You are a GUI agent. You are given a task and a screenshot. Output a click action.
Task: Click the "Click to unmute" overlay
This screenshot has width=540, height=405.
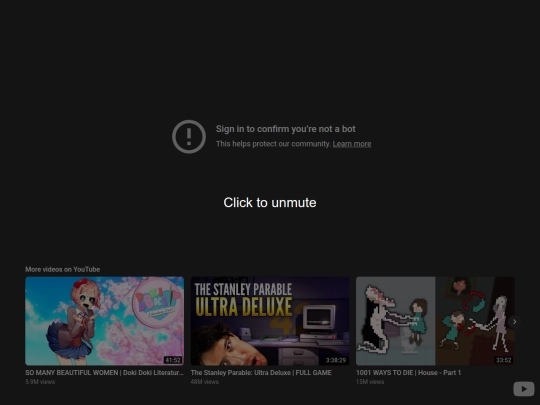click(x=270, y=202)
